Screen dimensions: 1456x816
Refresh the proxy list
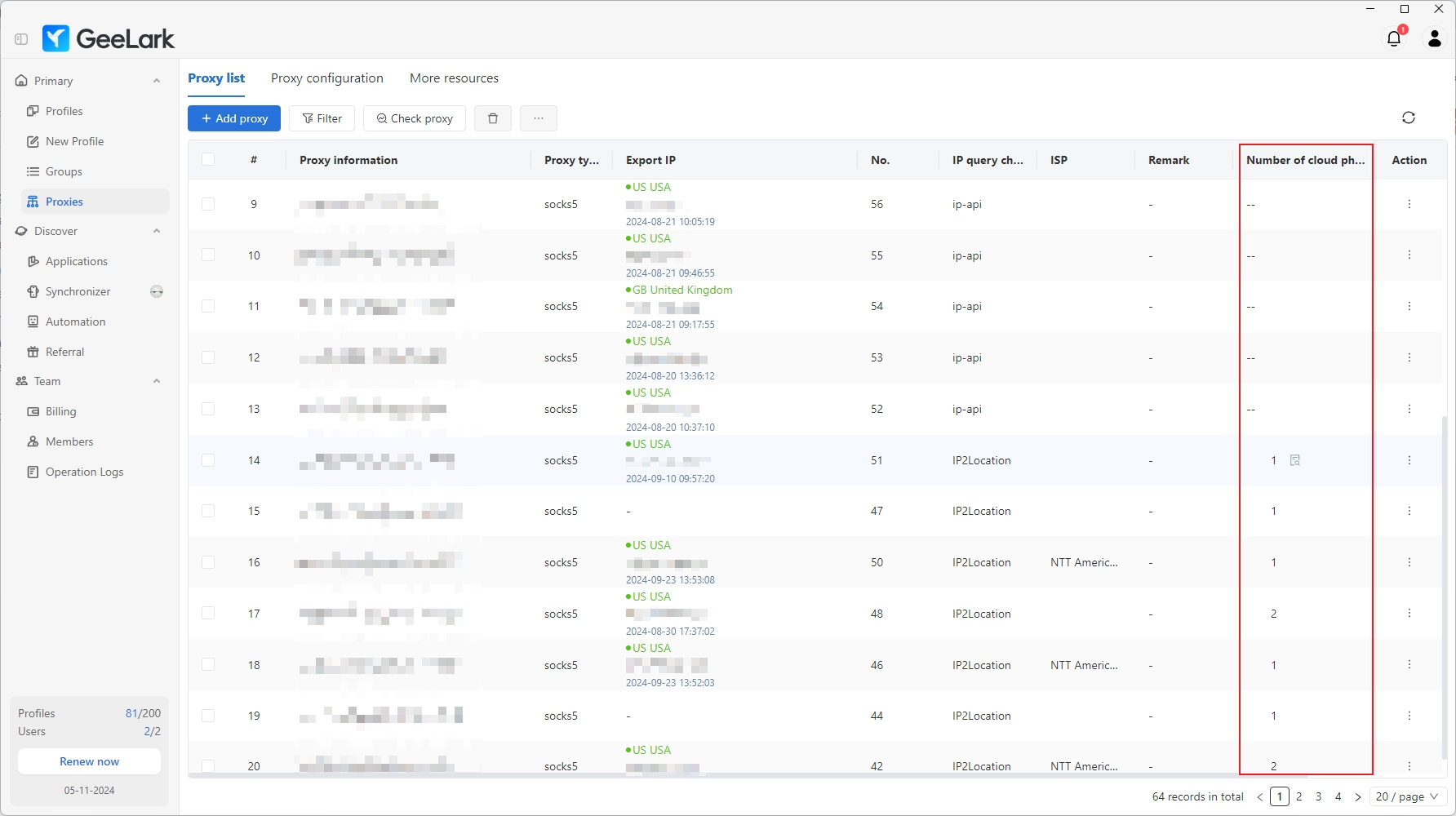click(1409, 118)
